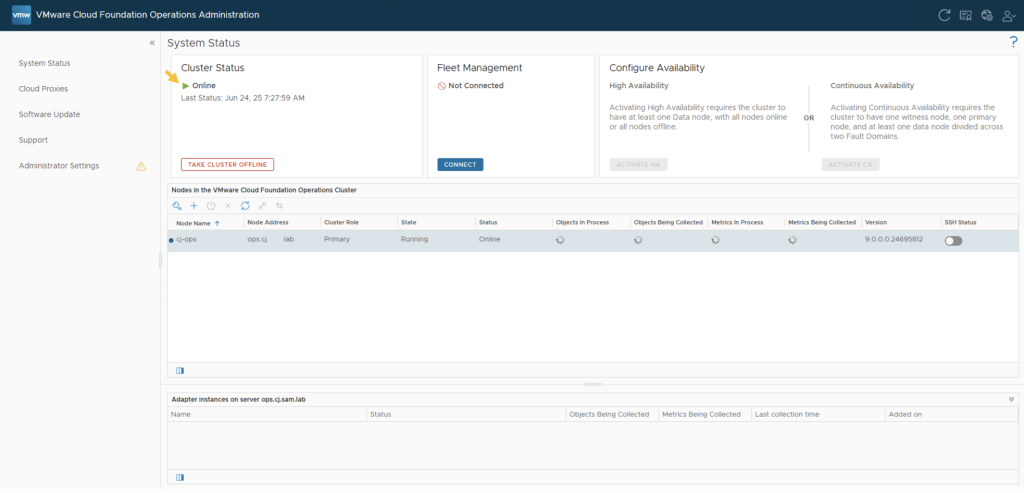Click the add node plus icon
This screenshot has height=493, width=1024.
tap(194, 205)
